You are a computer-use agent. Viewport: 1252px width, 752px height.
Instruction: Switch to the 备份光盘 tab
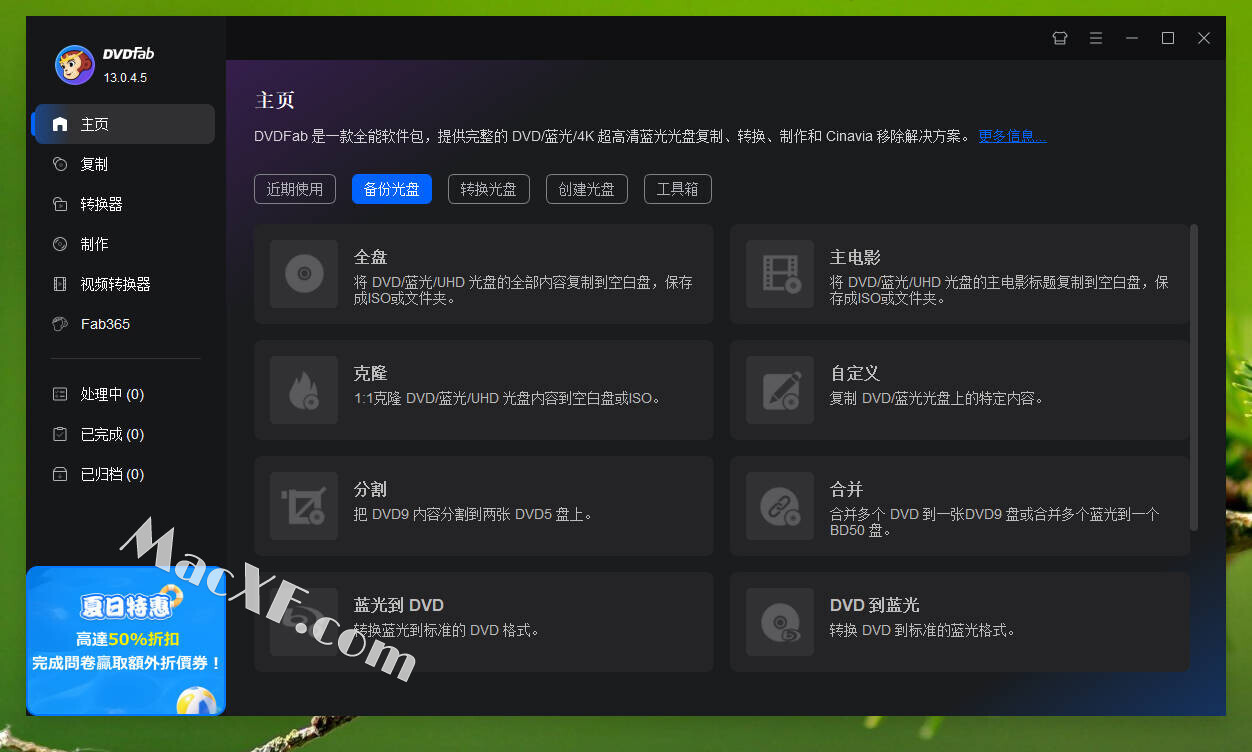392,189
